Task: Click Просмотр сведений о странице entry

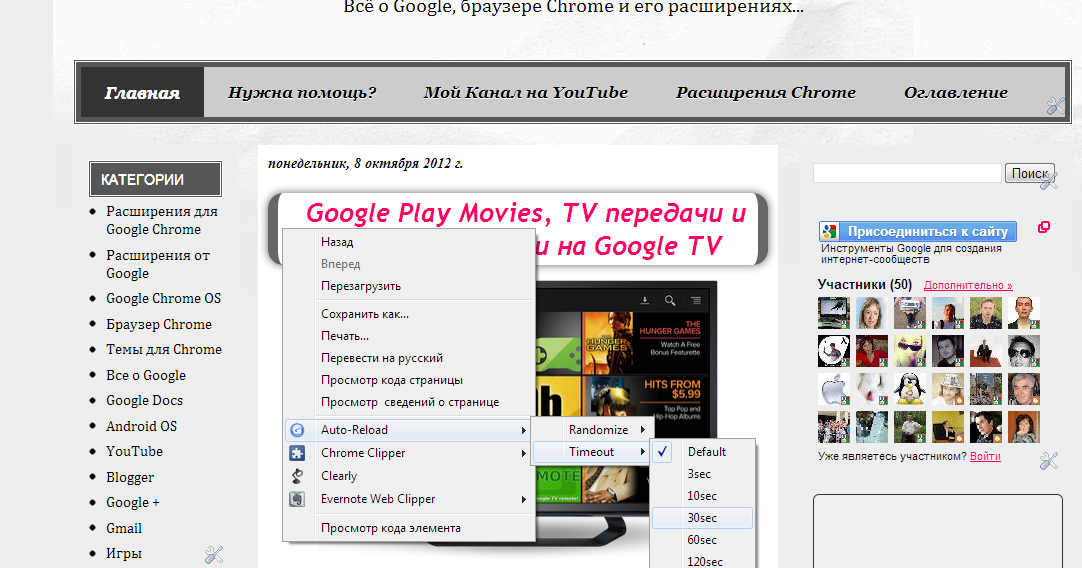Action: [409, 402]
